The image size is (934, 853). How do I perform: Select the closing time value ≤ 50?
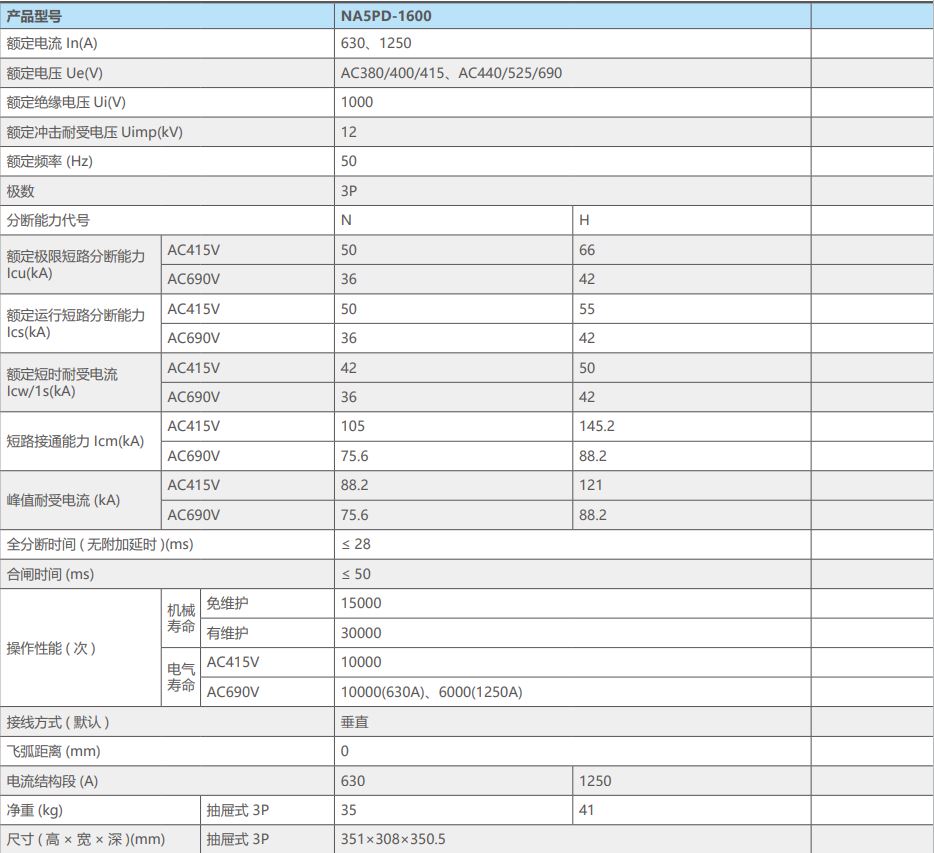point(356,574)
